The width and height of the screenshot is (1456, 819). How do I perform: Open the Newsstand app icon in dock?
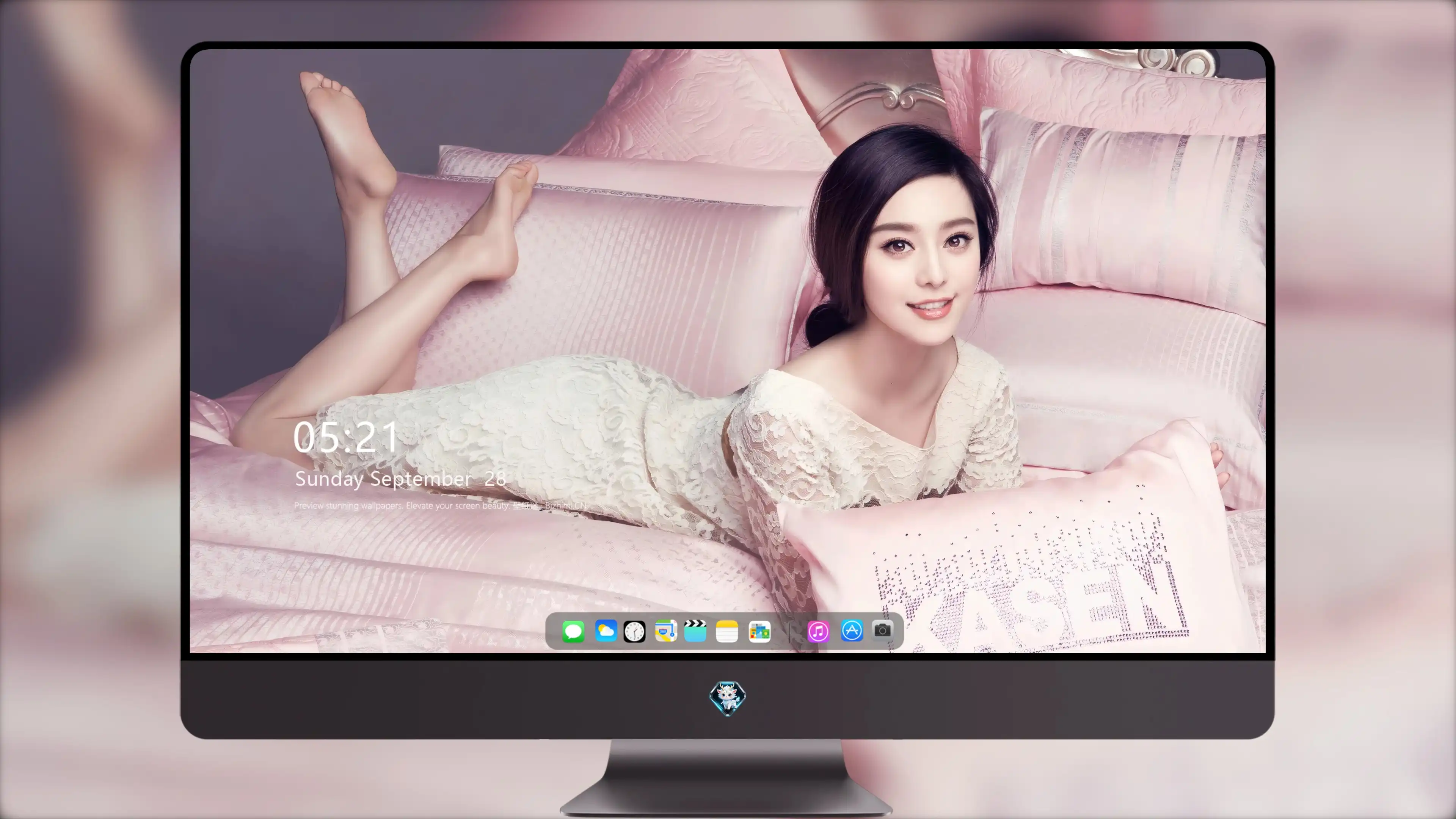tap(759, 631)
